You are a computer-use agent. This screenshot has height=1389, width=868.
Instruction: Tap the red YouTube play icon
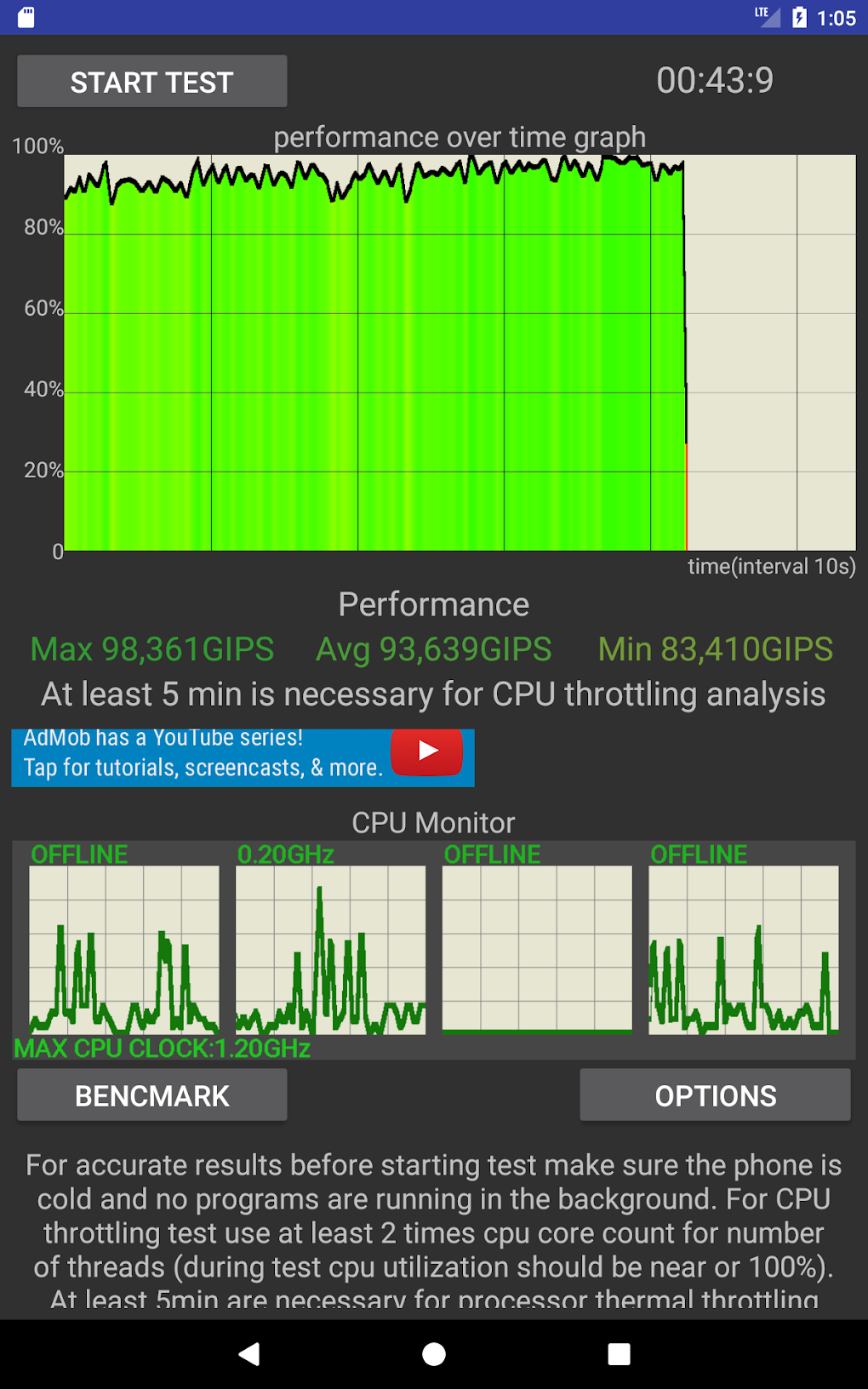click(426, 751)
